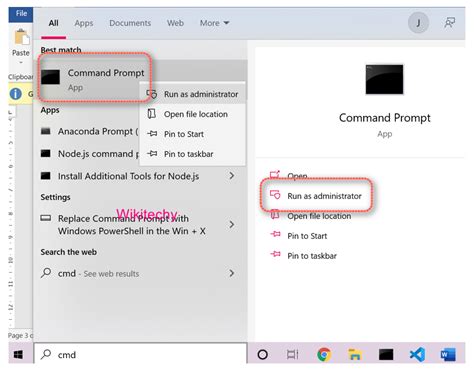Viewport: 474px width, 372px height.
Task: Click the search magnifier icon beside cmd web result
Action: coord(46,273)
